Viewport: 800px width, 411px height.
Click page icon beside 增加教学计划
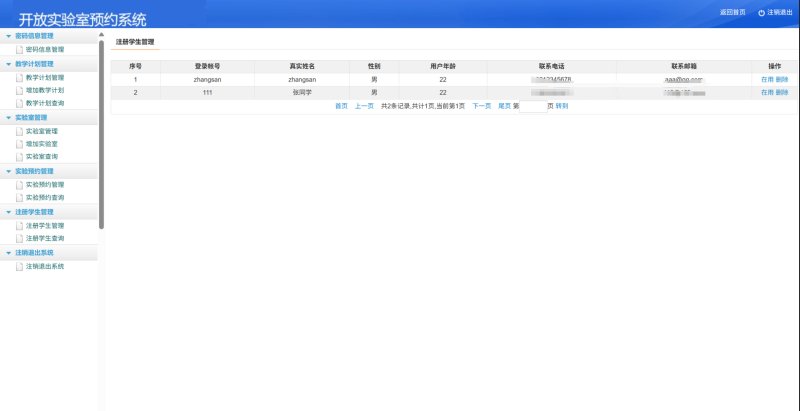(19, 91)
